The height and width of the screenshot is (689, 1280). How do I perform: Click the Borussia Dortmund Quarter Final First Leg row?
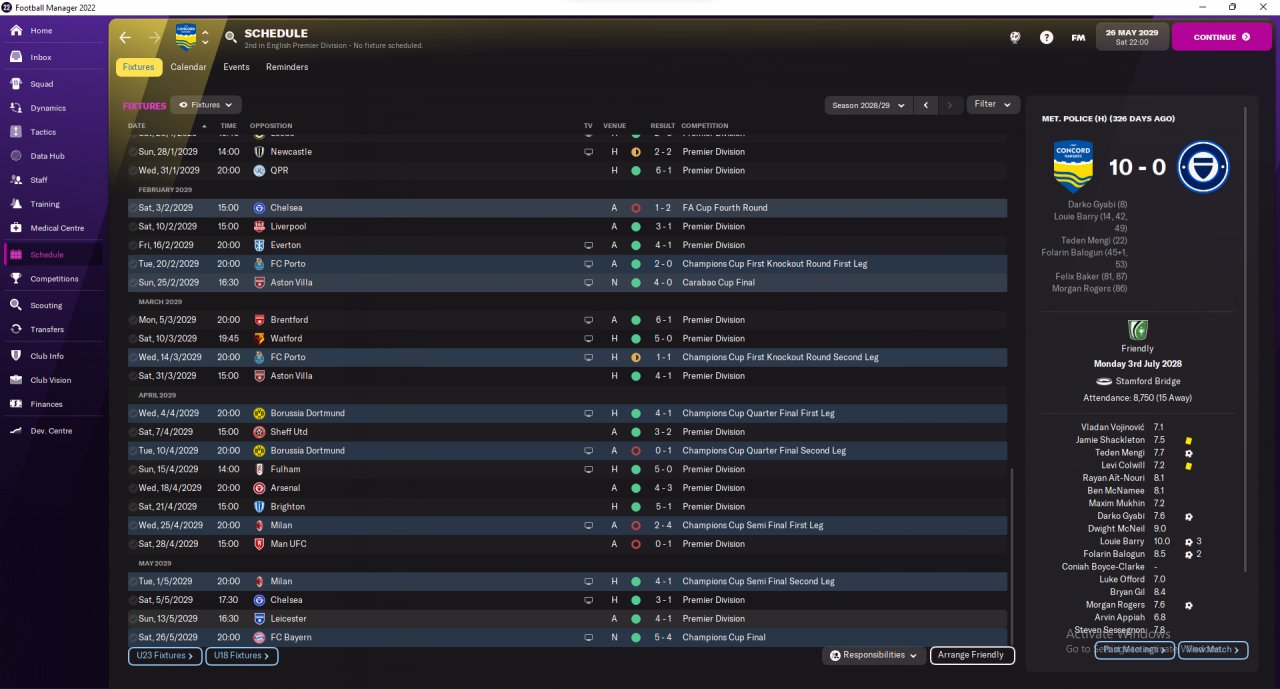(567, 413)
